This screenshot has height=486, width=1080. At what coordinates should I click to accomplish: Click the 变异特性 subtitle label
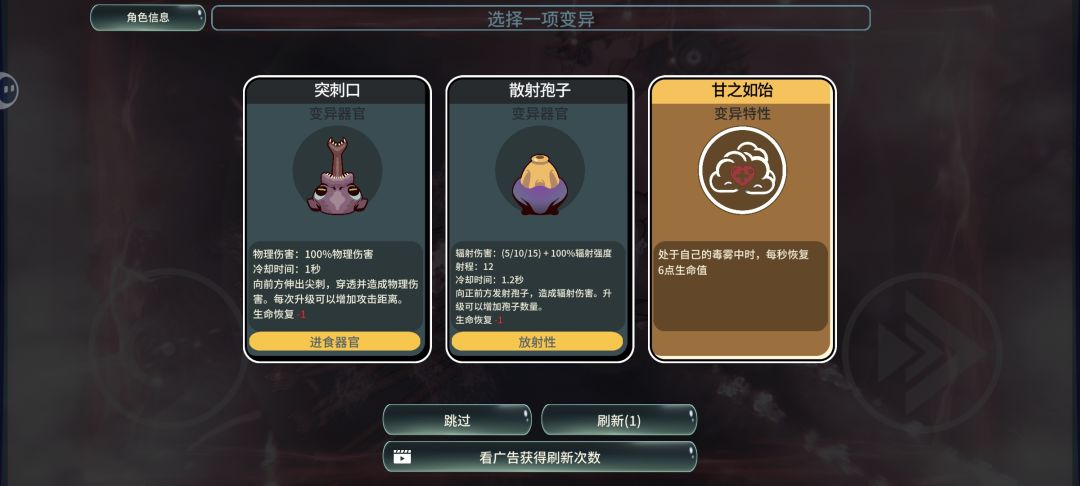click(x=742, y=114)
